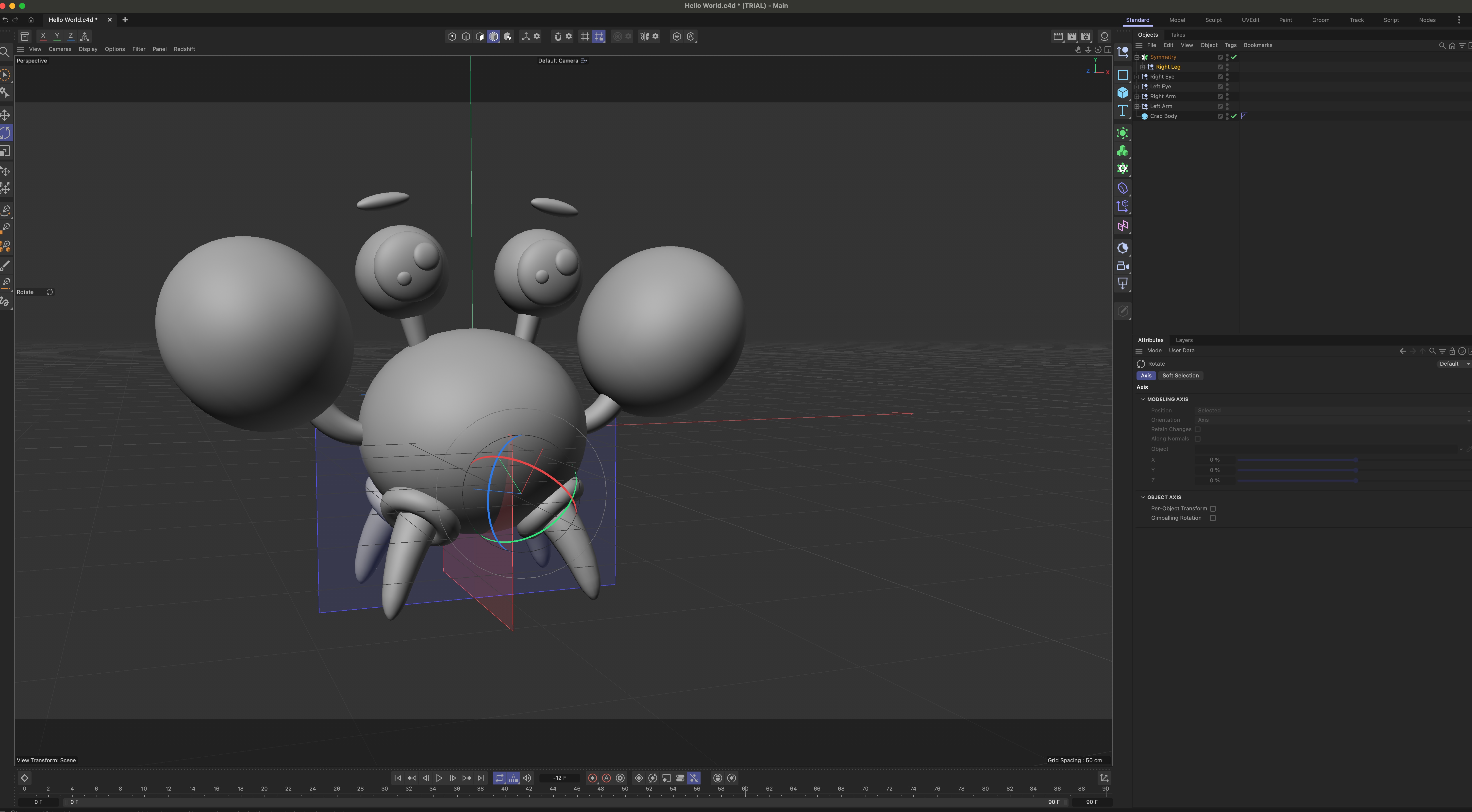This screenshot has height=812, width=1472.
Task: Switch to the Sculpt layout tab
Action: click(x=1213, y=20)
